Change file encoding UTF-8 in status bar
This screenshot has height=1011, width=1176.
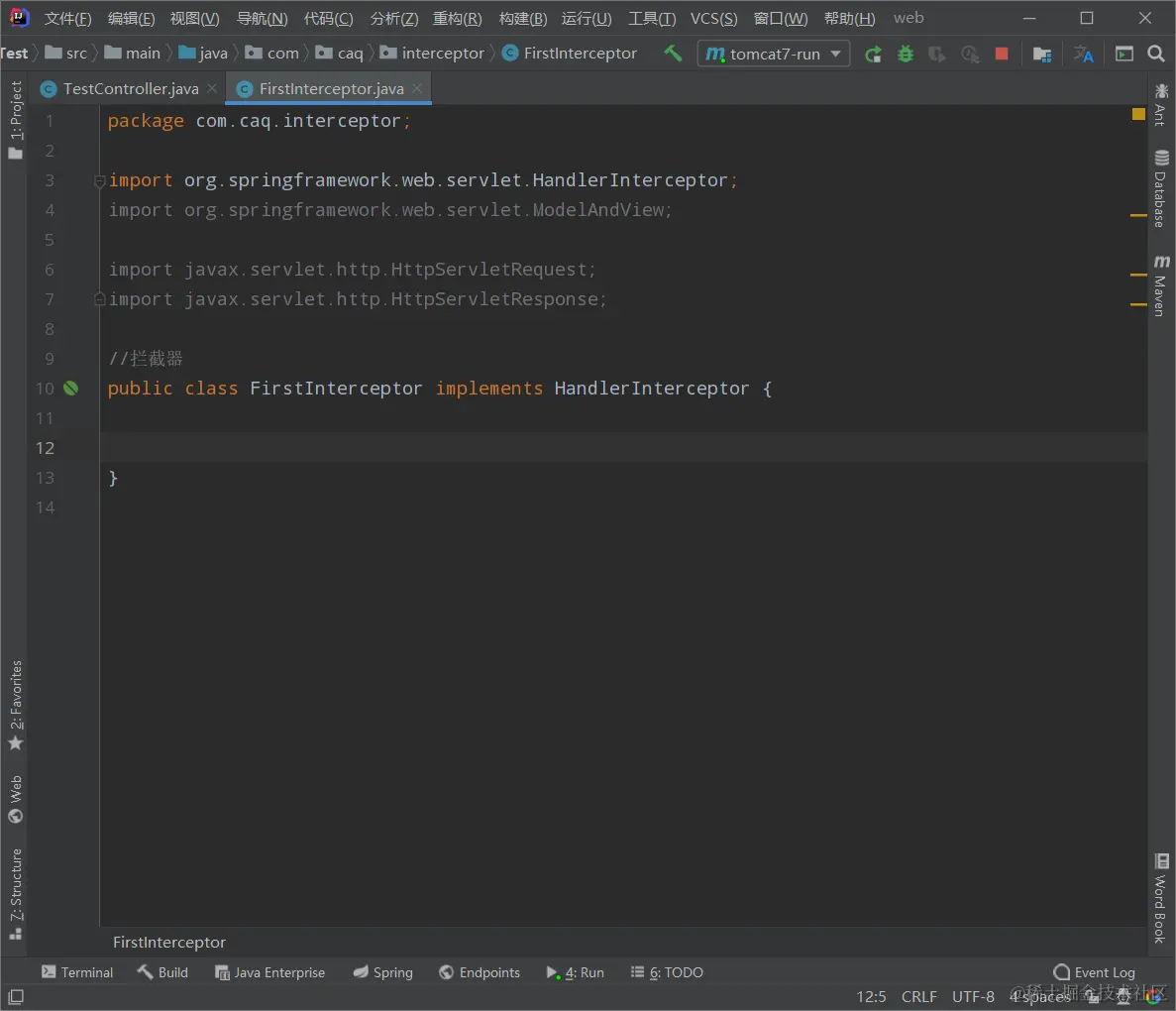(x=973, y=997)
